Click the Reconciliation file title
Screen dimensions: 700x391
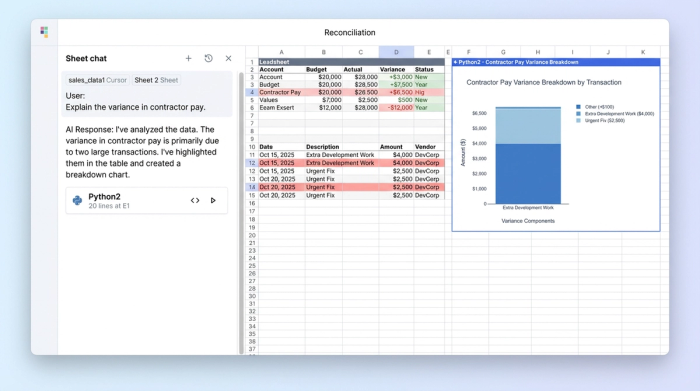[x=350, y=33]
